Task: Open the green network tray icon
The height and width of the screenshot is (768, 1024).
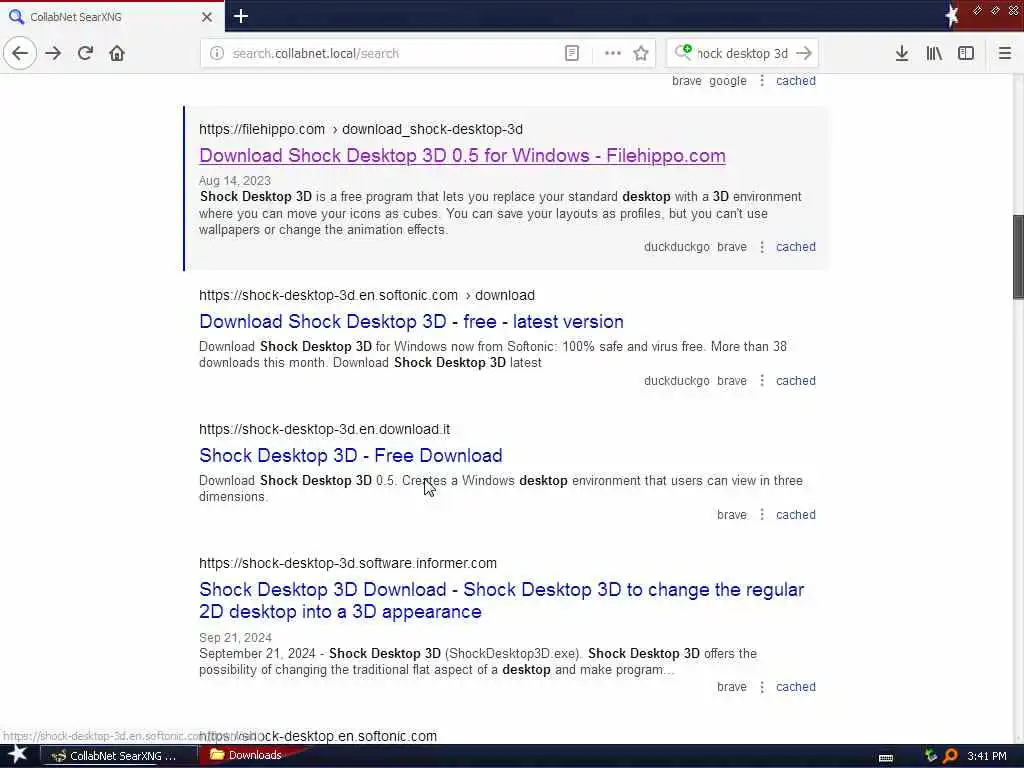Action: 931,756
